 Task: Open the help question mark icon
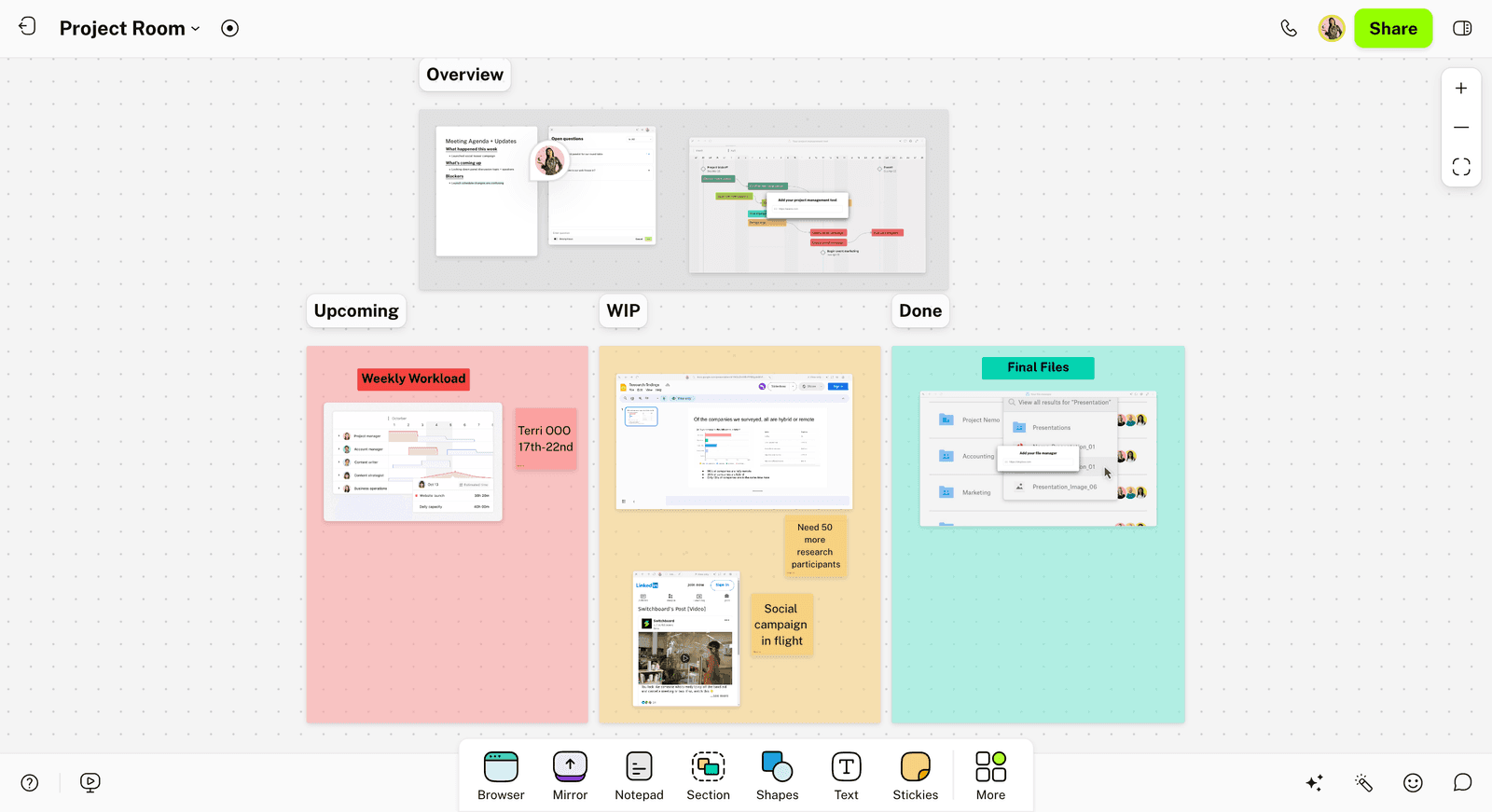30,783
